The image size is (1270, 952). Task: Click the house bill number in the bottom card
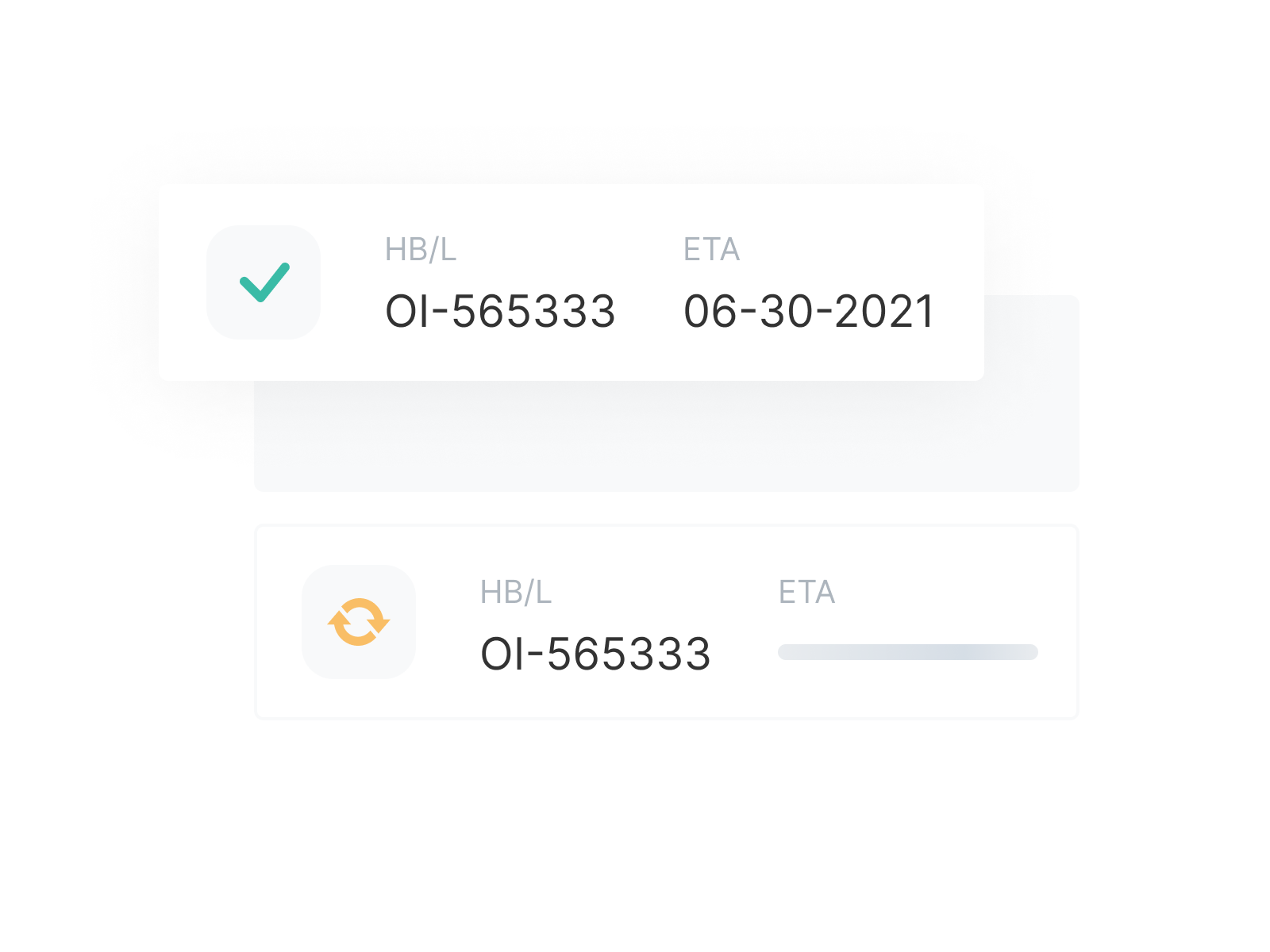tap(595, 654)
